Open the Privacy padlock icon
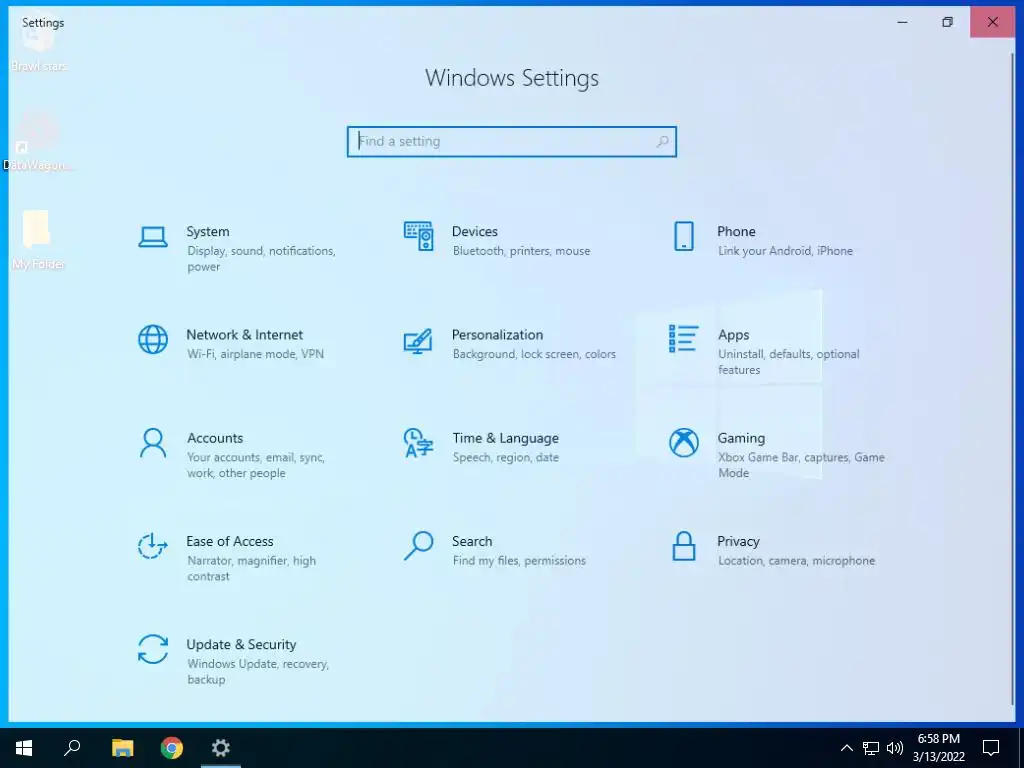Viewport: 1024px width, 768px height. [684, 546]
